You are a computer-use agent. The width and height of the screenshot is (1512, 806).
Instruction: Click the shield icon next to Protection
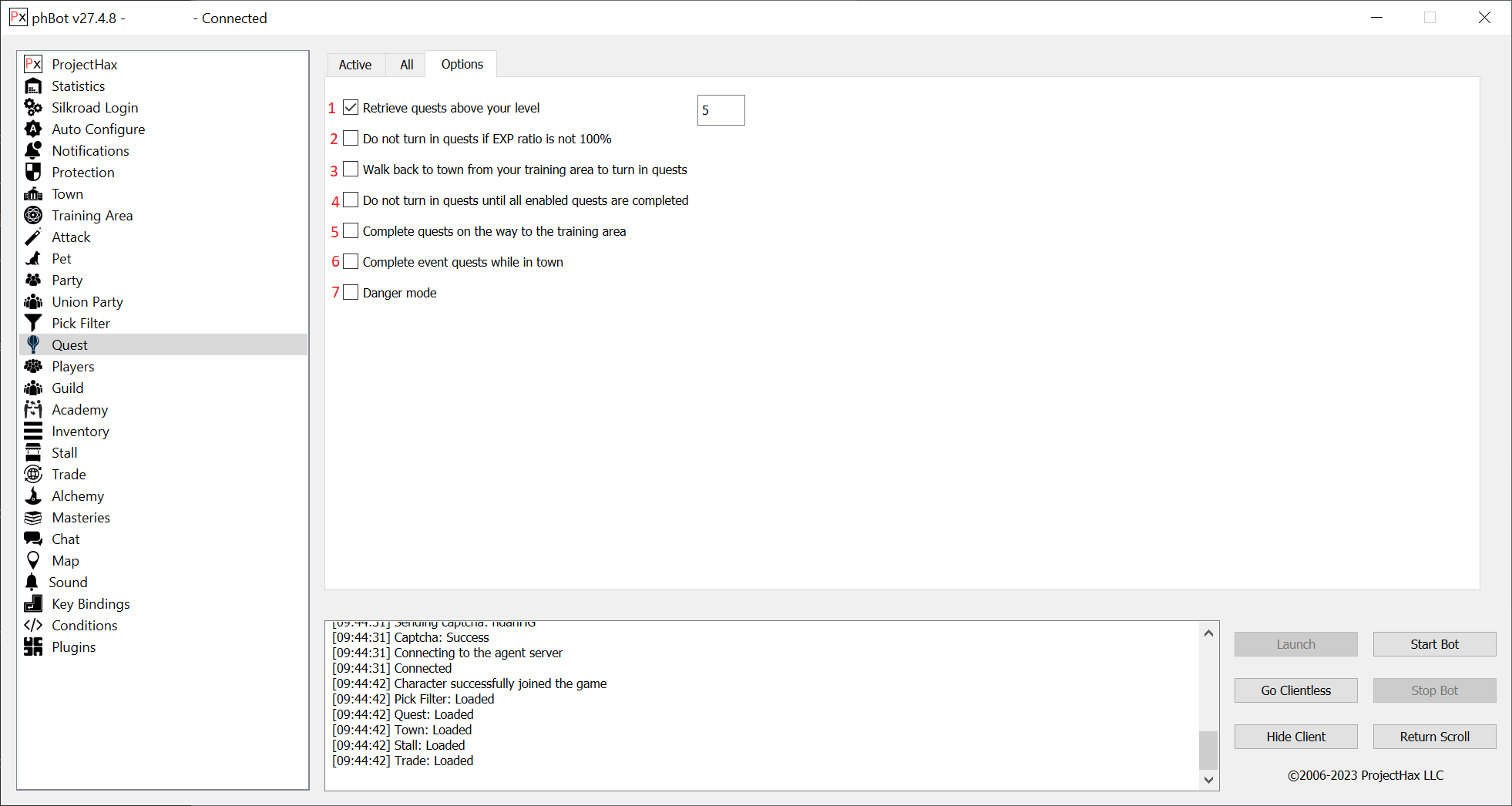coord(33,172)
